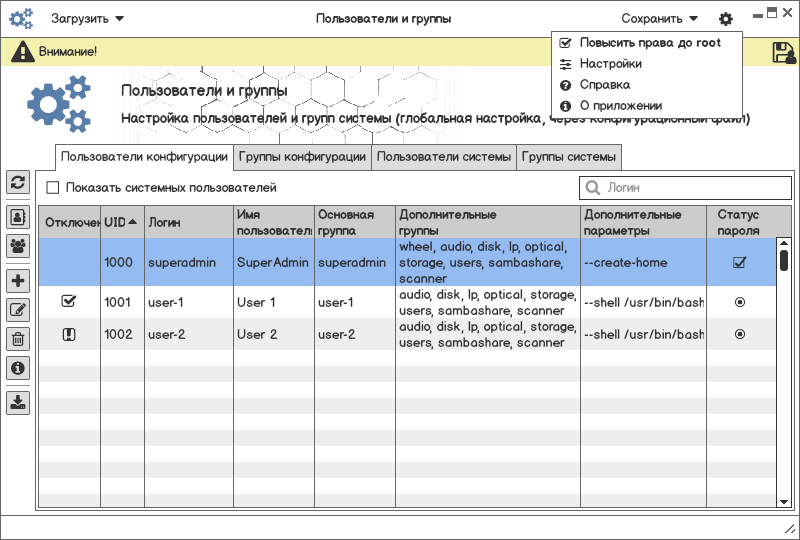The width and height of the screenshot is (800, 540).
Task: Toggle password status checkbox for superadmin
Action: pos(740,263)
